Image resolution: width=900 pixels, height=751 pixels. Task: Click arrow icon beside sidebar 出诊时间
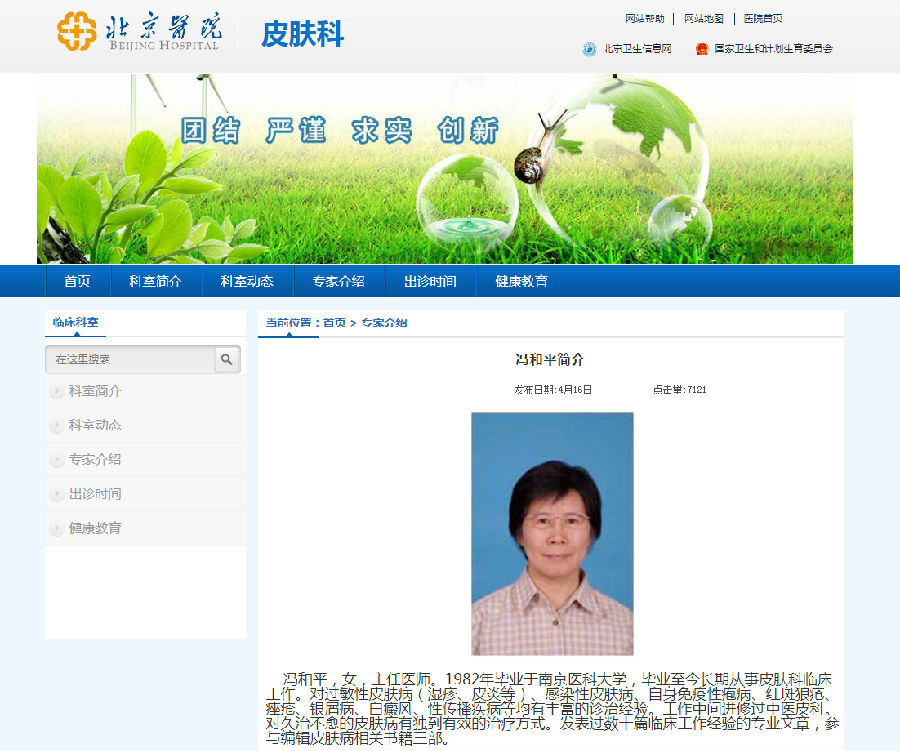coord(57,494)
